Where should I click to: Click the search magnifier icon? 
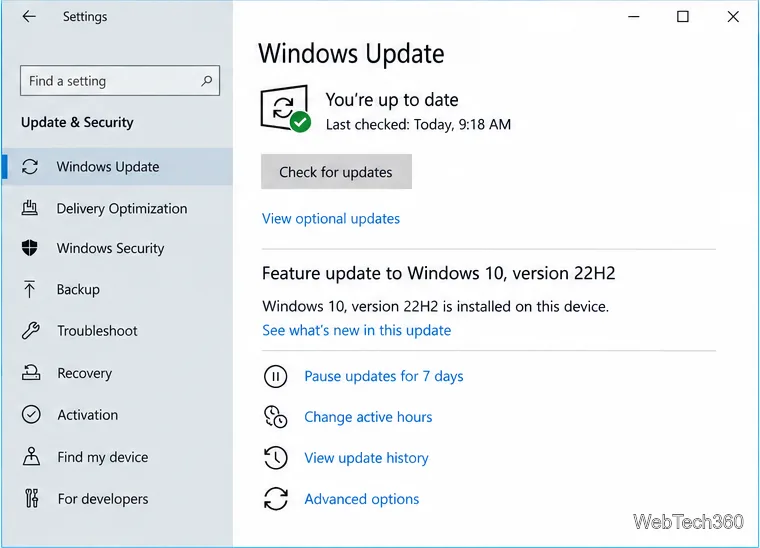coord(206,80)
